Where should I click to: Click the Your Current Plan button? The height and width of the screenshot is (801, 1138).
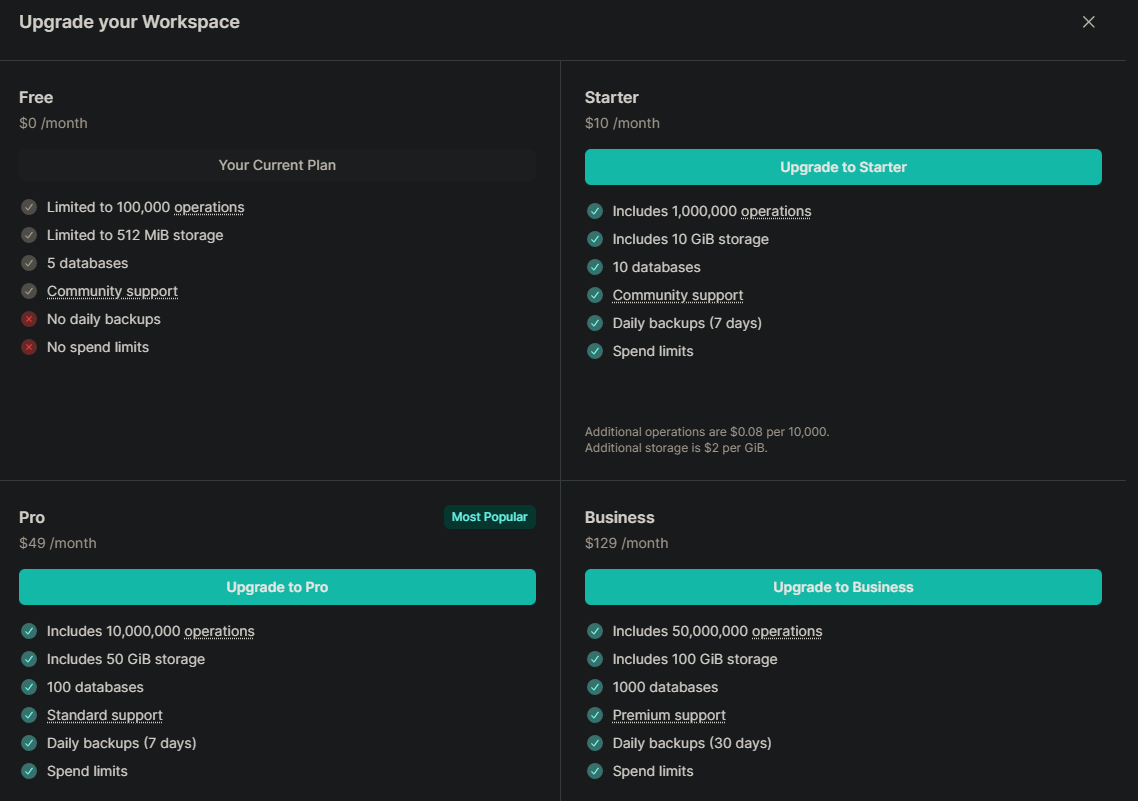coord(277,165)
